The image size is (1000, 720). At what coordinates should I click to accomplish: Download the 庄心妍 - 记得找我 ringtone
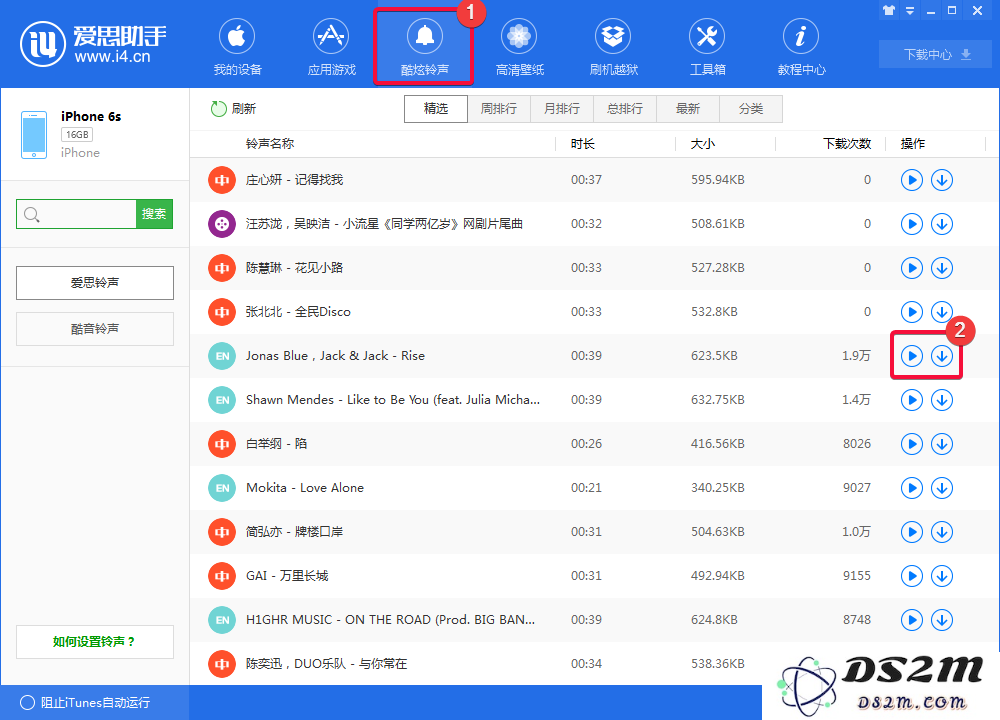[942, 180]
